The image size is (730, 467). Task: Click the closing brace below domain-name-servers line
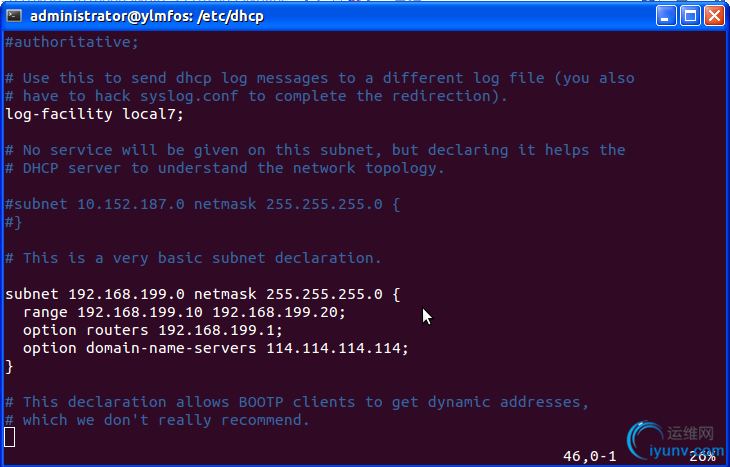click(x=9, y=366)
